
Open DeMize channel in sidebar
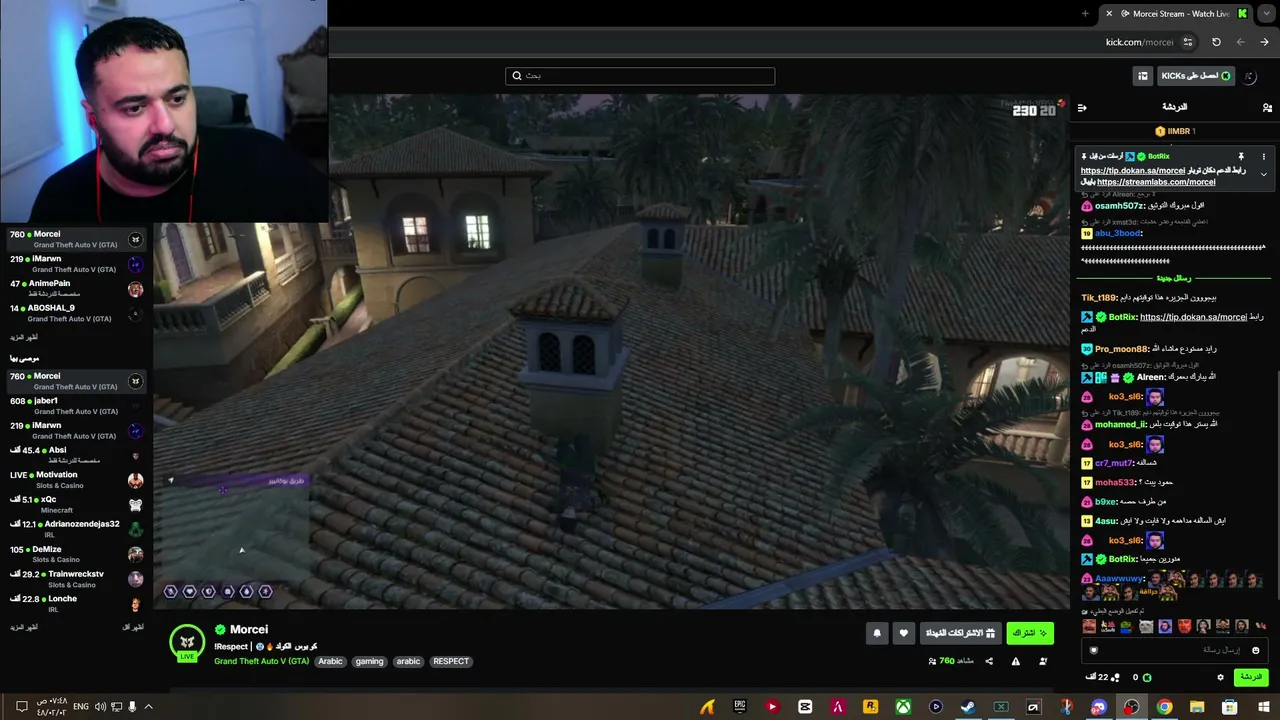(x=77, y=554)
